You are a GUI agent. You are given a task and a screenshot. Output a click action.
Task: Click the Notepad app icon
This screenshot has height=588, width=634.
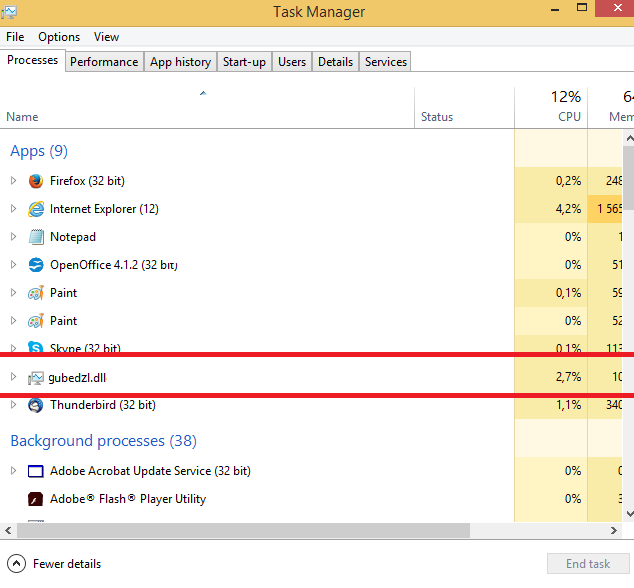click(36, 237)
